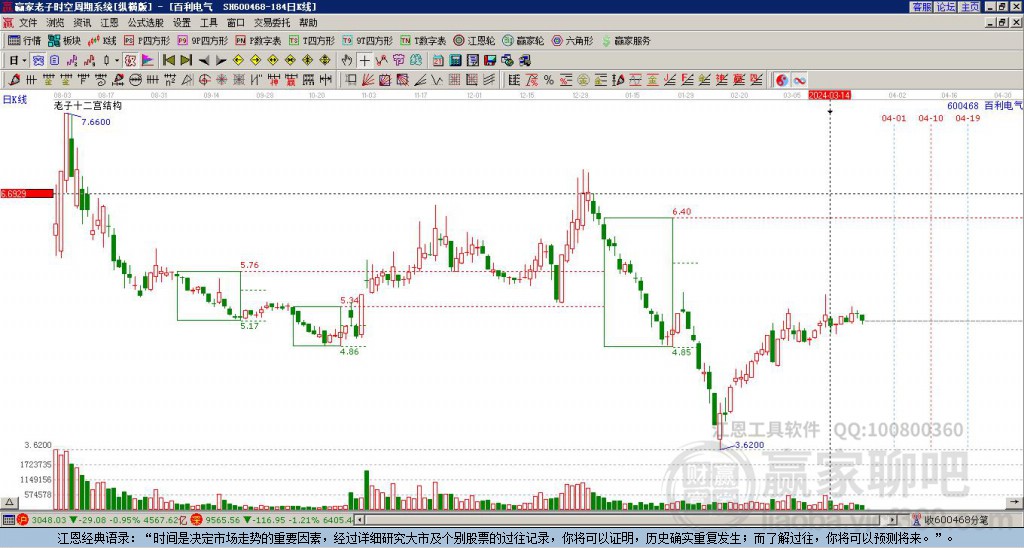Open the 文件 menu
Viewport: 1024px width, 548px height.
point(28,23)
